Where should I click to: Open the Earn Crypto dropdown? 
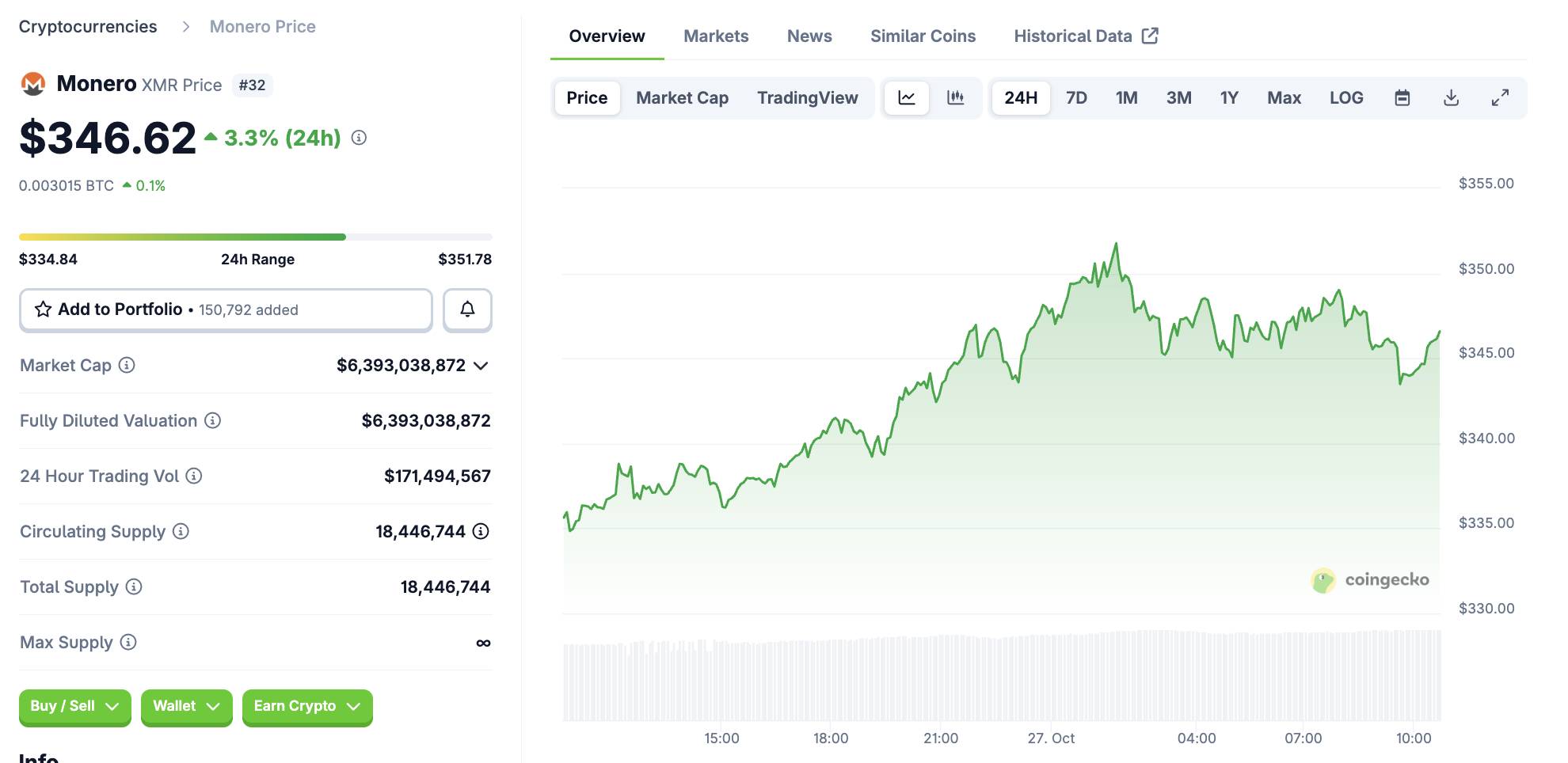pyautogui.click(x=306, y=706)
